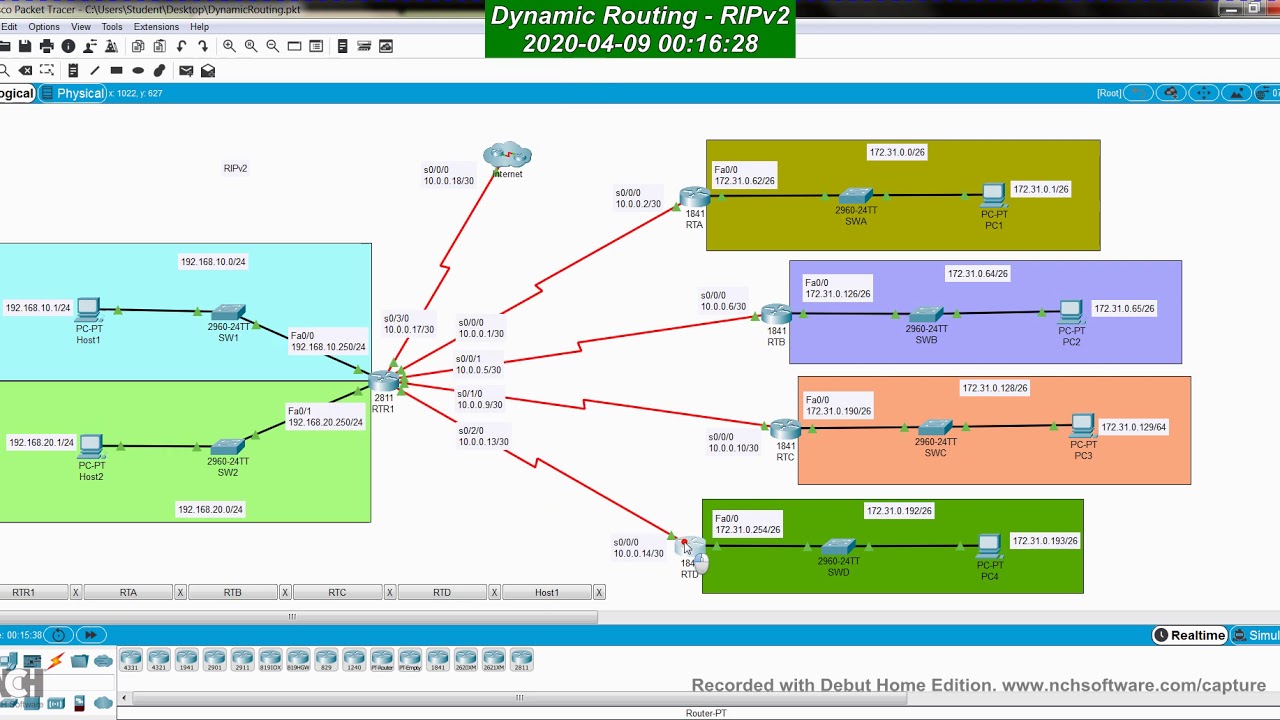Click the Print toolbar icon
This screenshot has height=720, width=1280.
46,46
